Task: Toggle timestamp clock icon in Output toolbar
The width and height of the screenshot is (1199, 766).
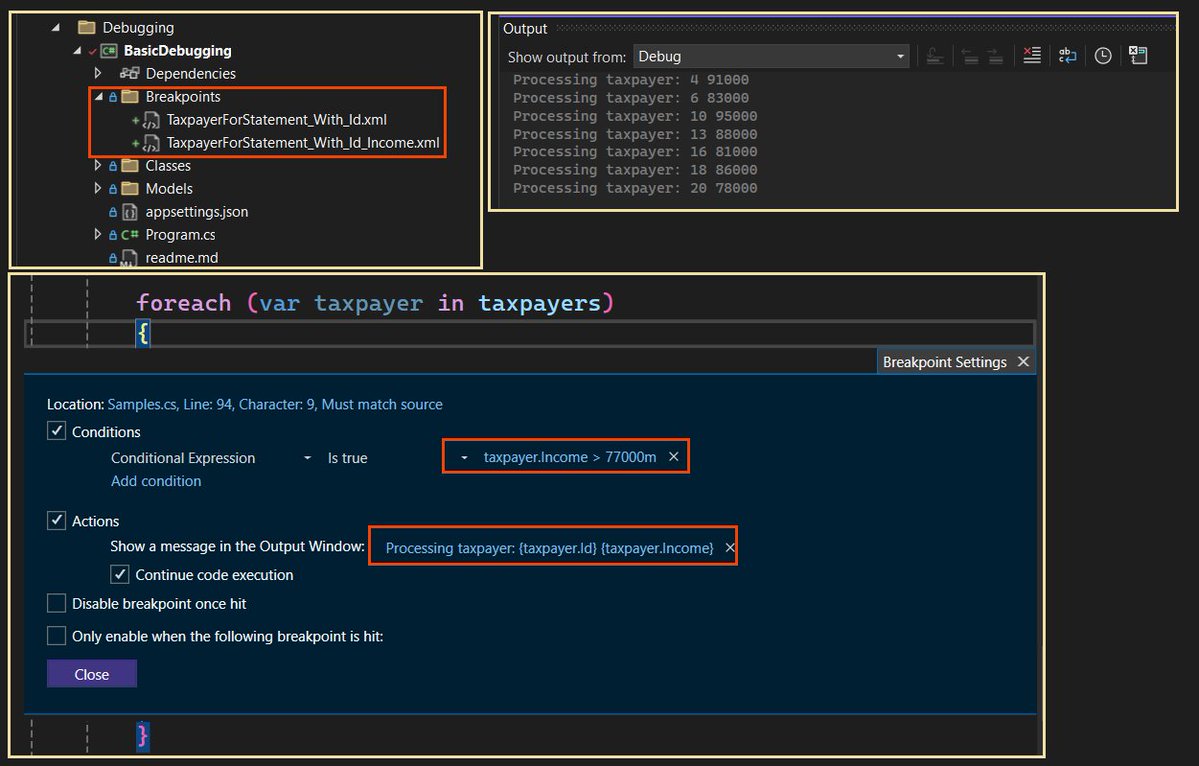Action: coord(1103,55)
